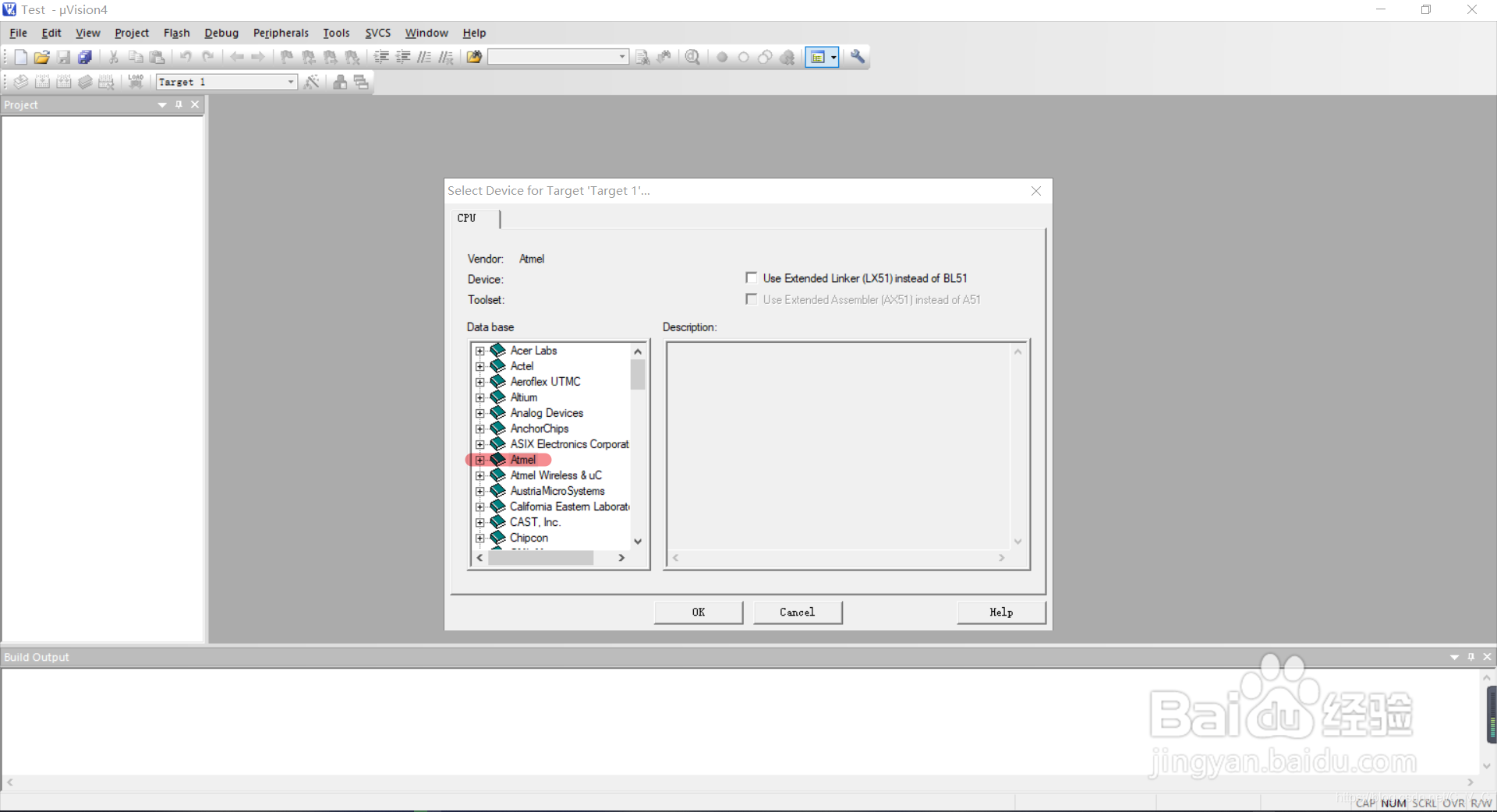Kill all breakpoints icon

[x=787, y=57]
